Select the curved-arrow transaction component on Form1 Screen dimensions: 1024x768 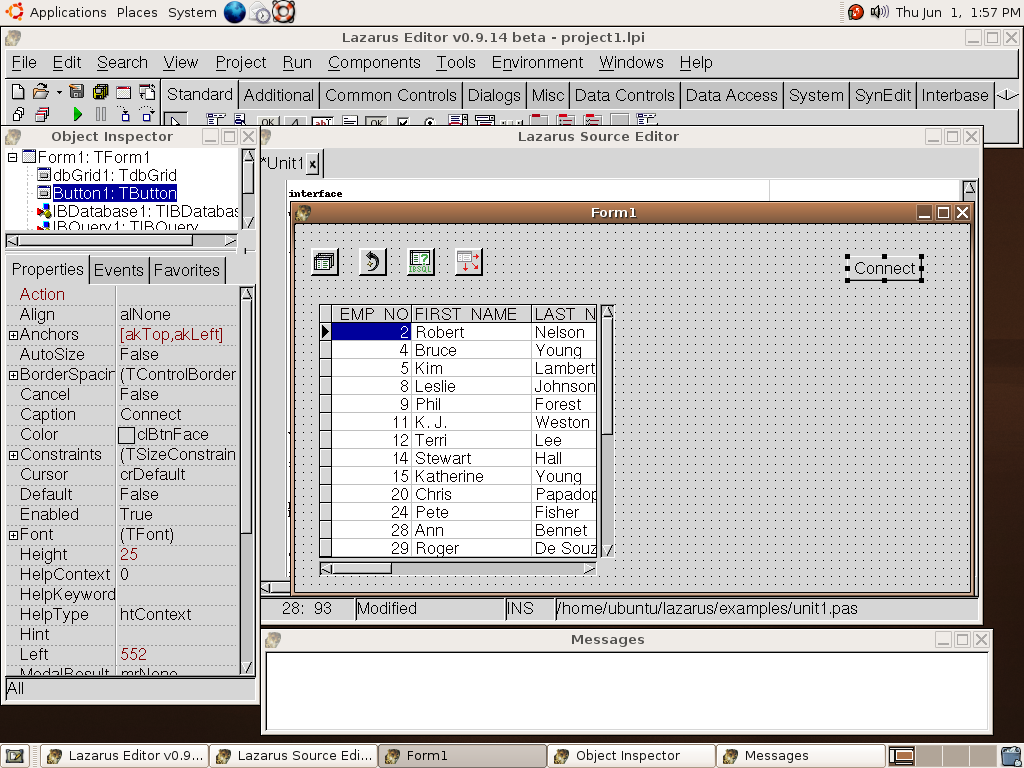[x=373, y=262]
